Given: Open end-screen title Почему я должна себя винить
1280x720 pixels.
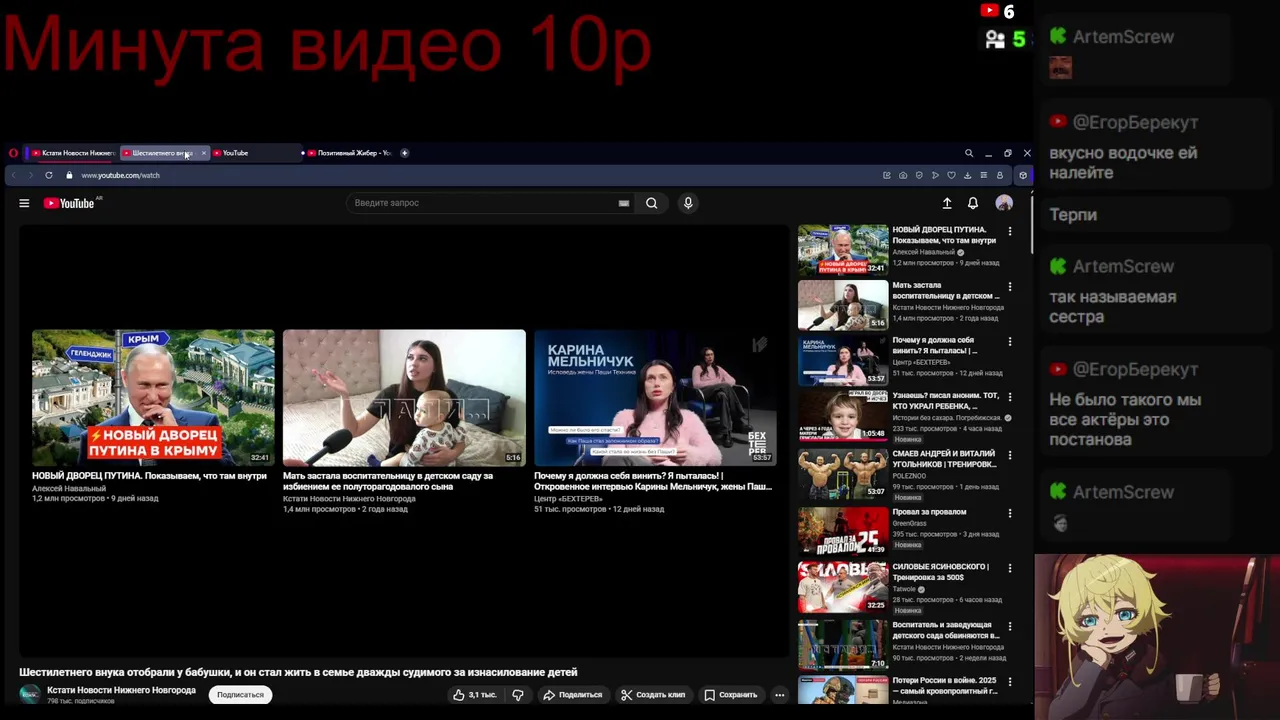Looking at the screenshot, I should click(x=653, y=481).
